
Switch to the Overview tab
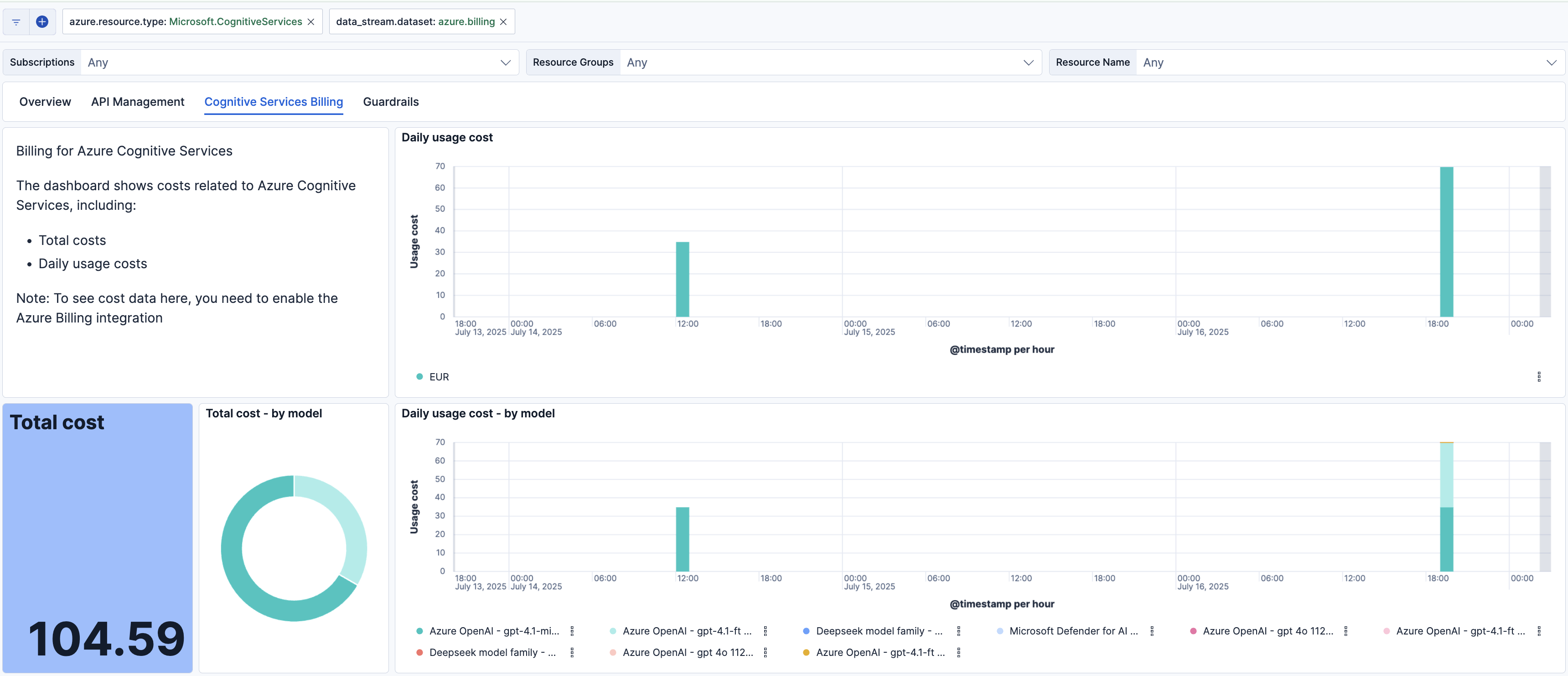point(44,102)
